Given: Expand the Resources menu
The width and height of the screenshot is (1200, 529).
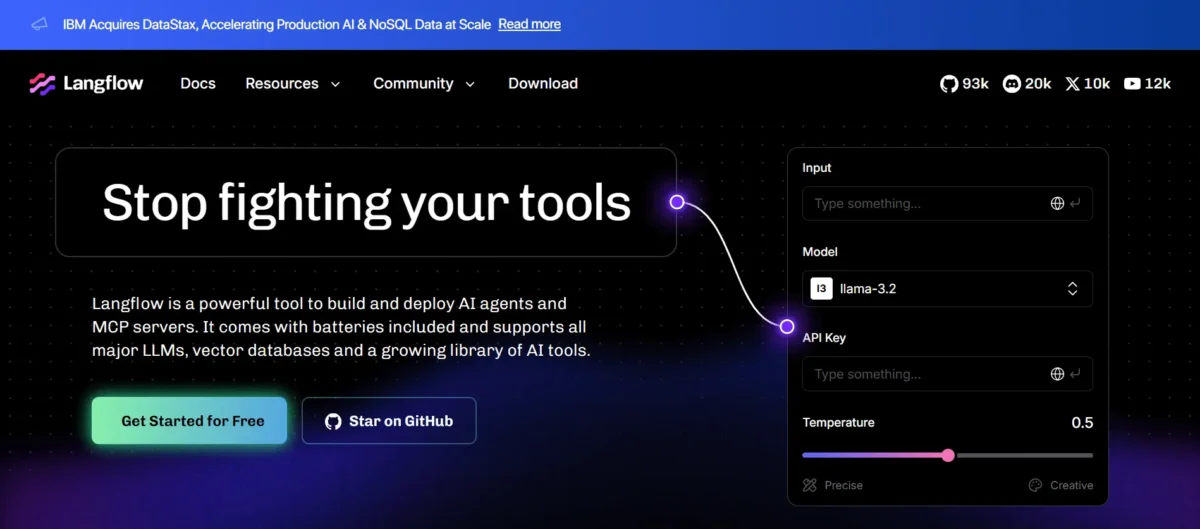Looking at the screenshot, I should [293, 84].
